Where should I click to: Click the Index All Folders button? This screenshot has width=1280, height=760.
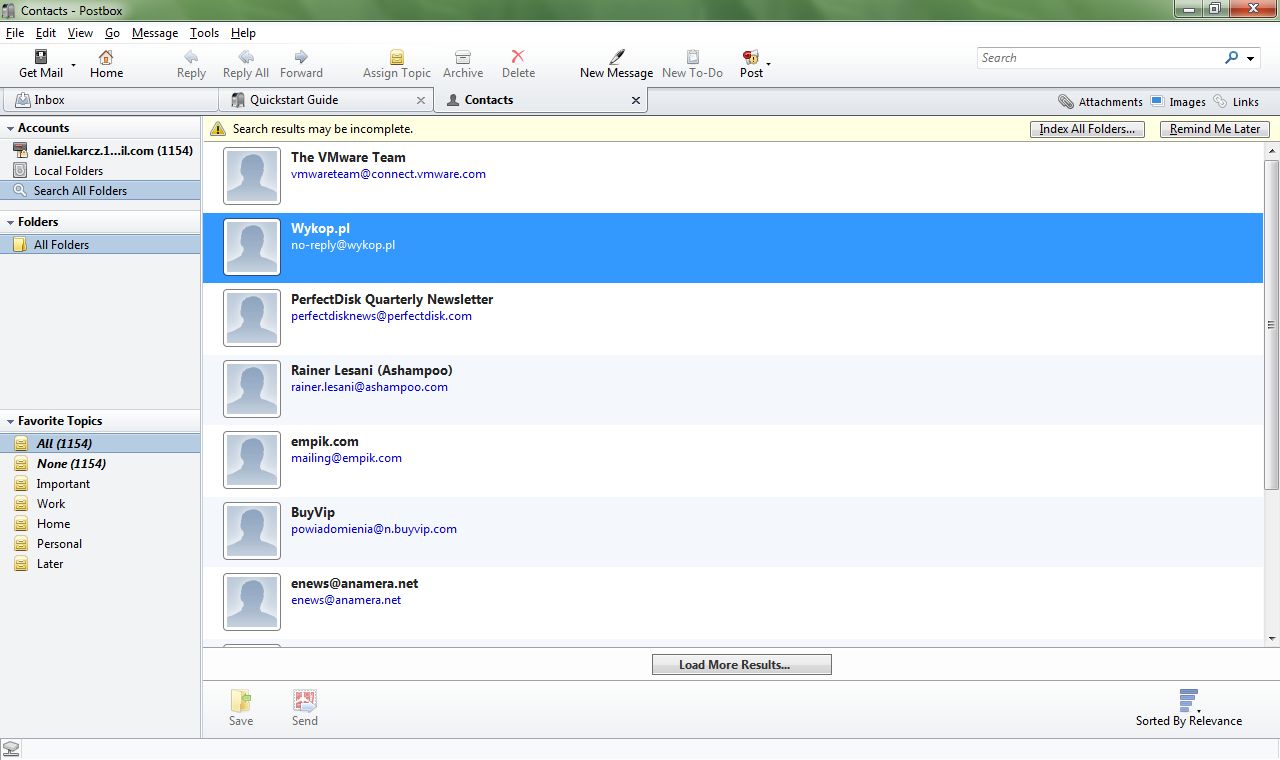pos(1087,129)
